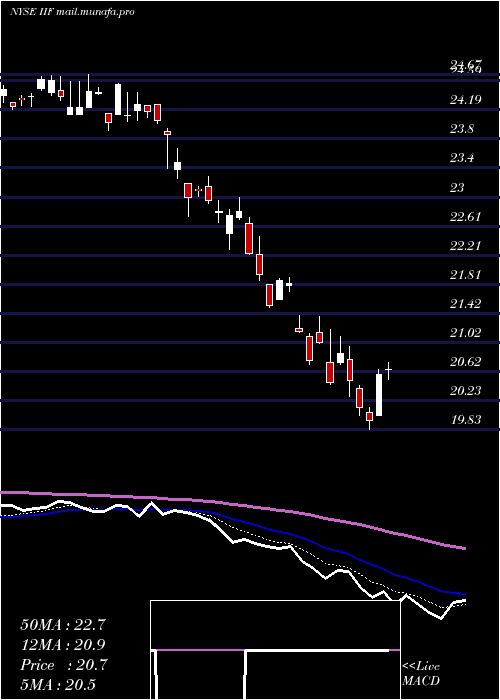Click the 'NYSE IIF mail.munafa.pro' title text

72,12
